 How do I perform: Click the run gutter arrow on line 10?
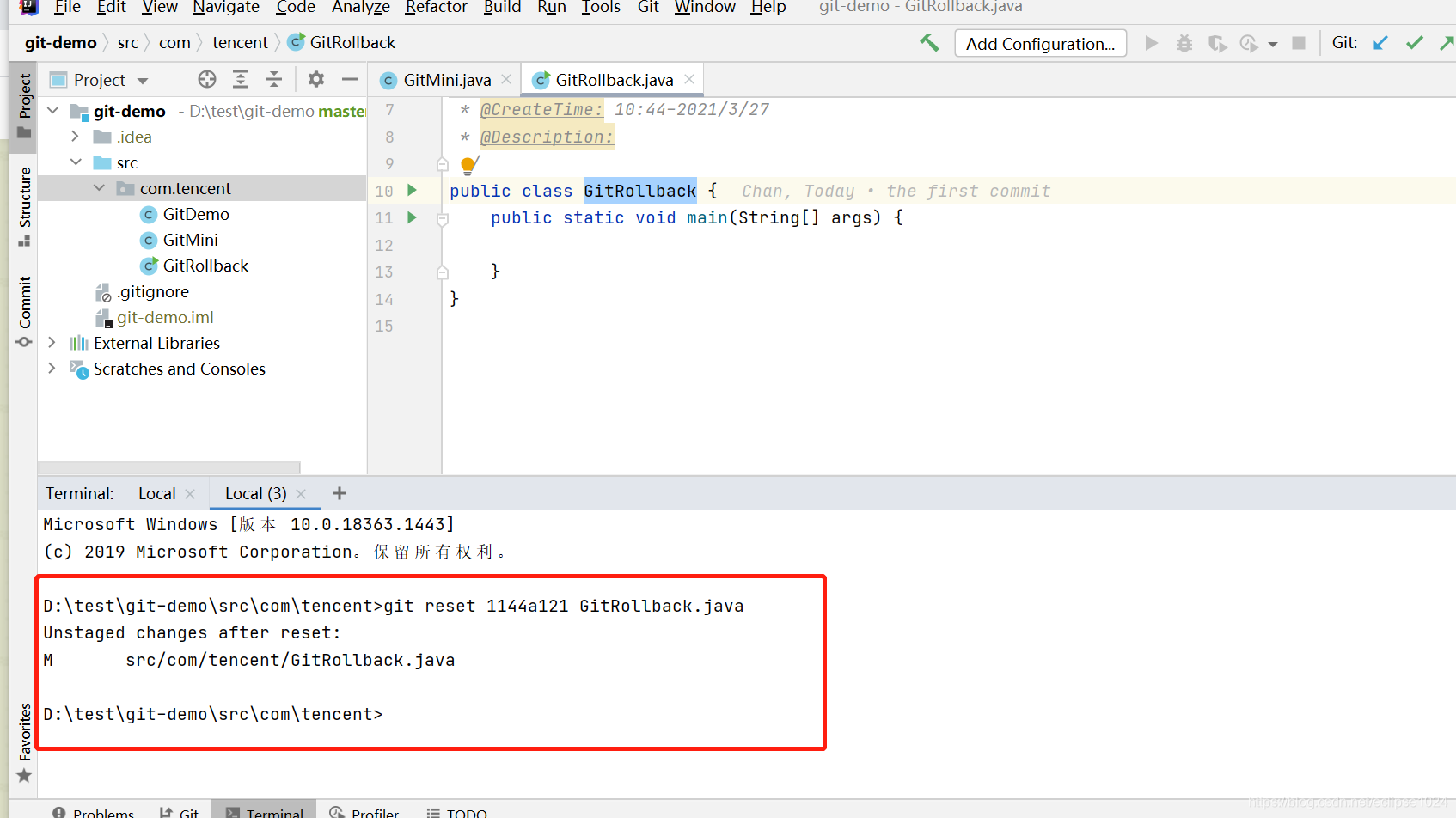[412, 191]
